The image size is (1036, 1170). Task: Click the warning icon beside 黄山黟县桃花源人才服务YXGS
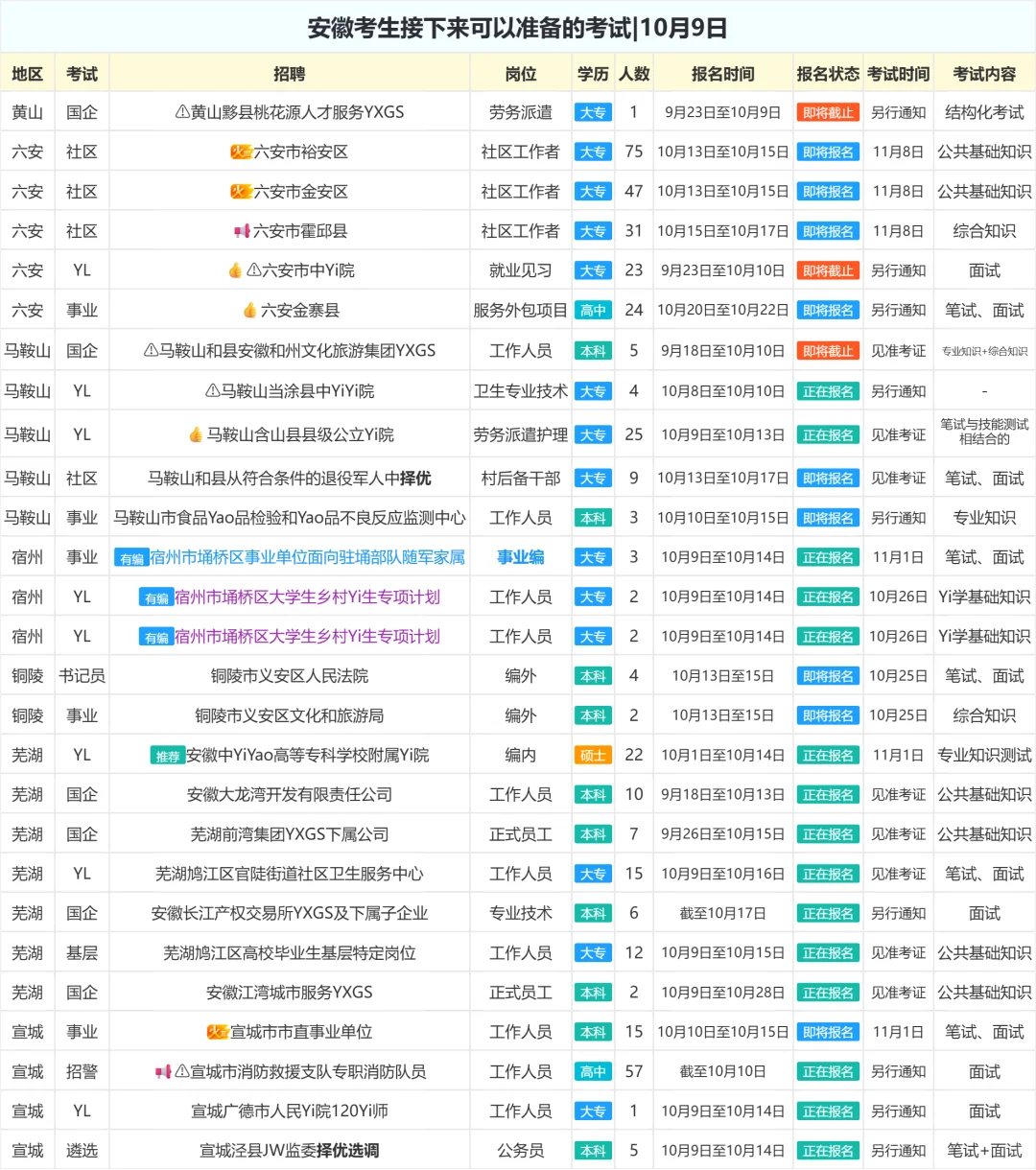coord(184,111)
